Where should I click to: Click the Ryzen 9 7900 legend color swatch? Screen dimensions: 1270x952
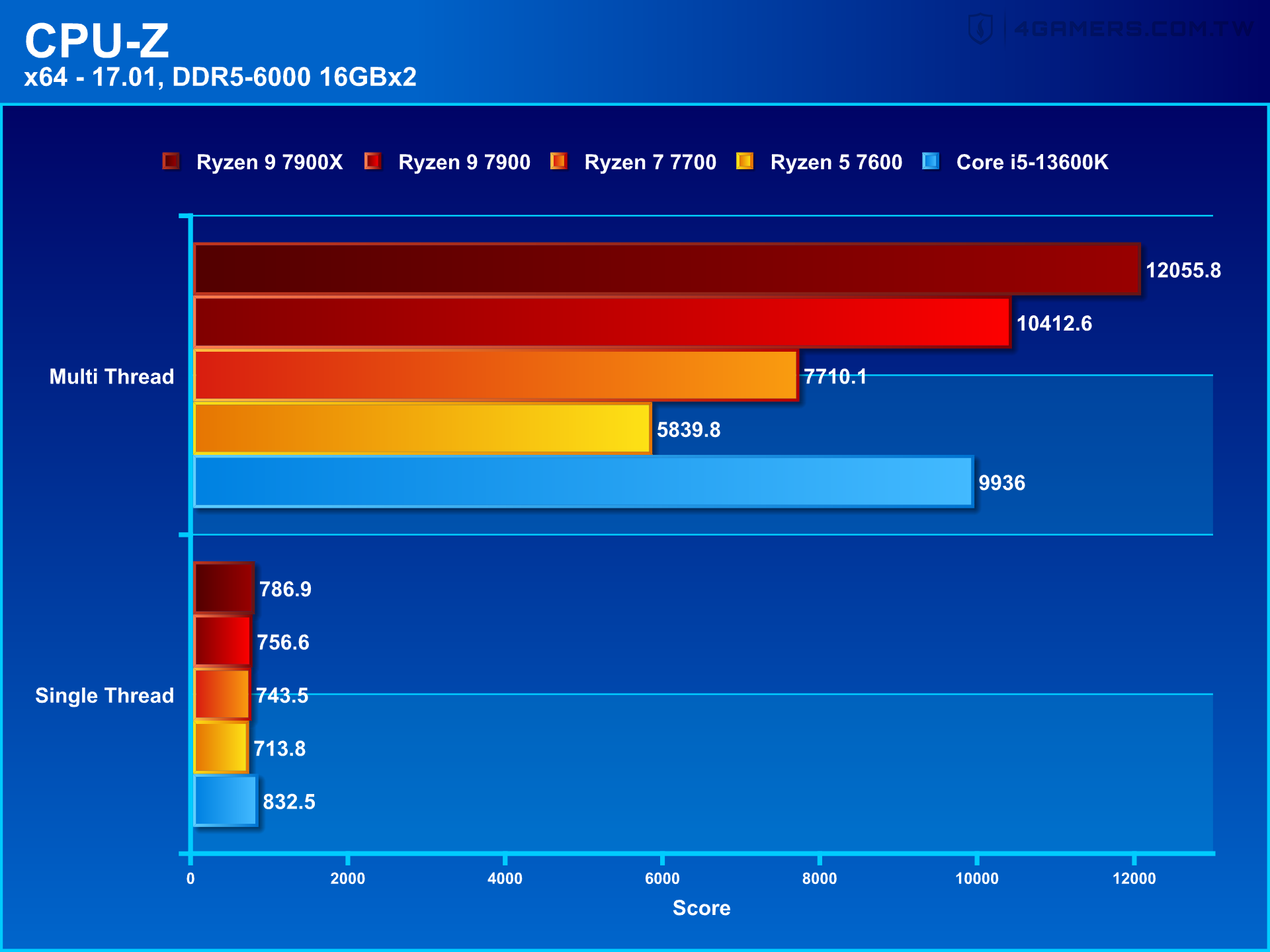[x=373, y=161]
